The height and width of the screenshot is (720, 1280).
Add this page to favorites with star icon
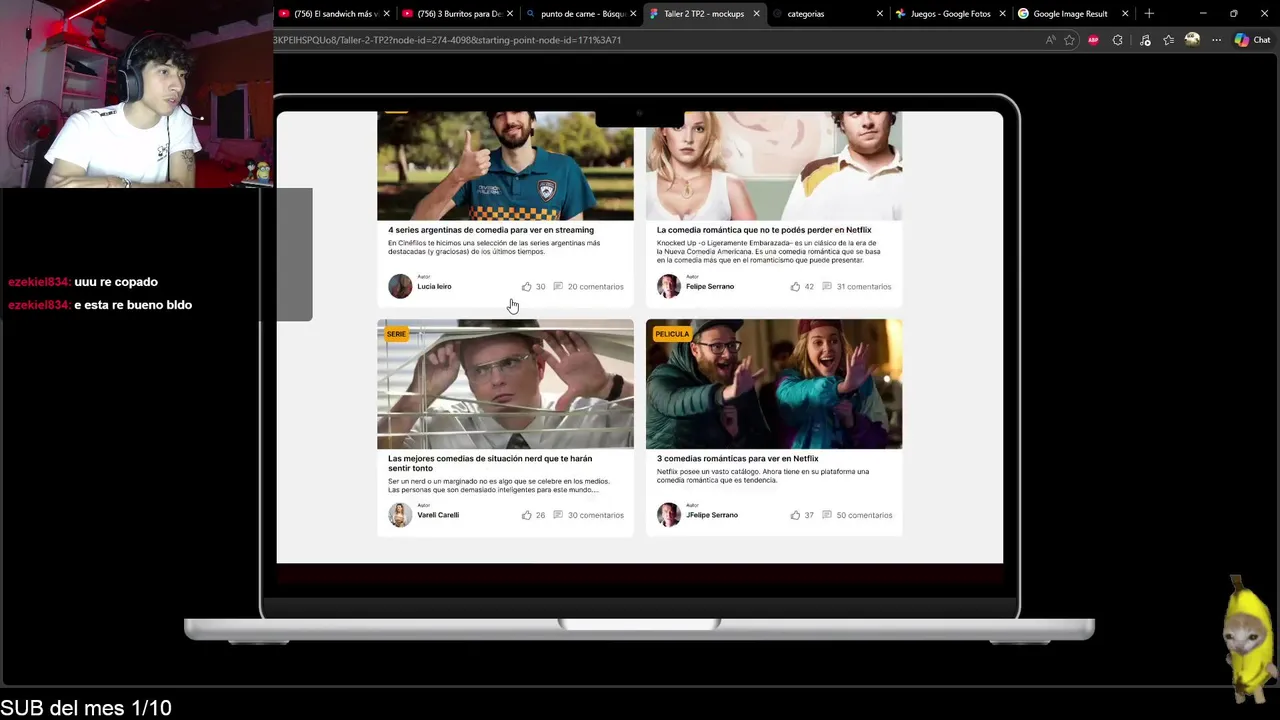click(1069, 40)
